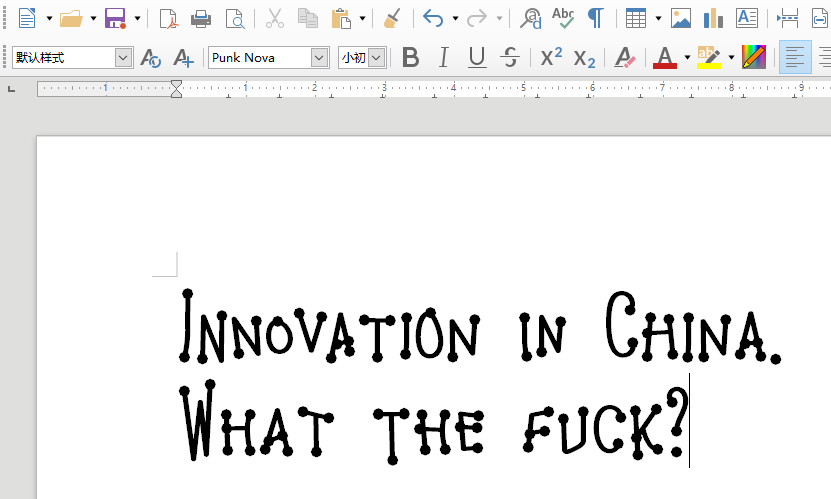
Task: Open Print Preview
Action: click(x=234, y=18)
